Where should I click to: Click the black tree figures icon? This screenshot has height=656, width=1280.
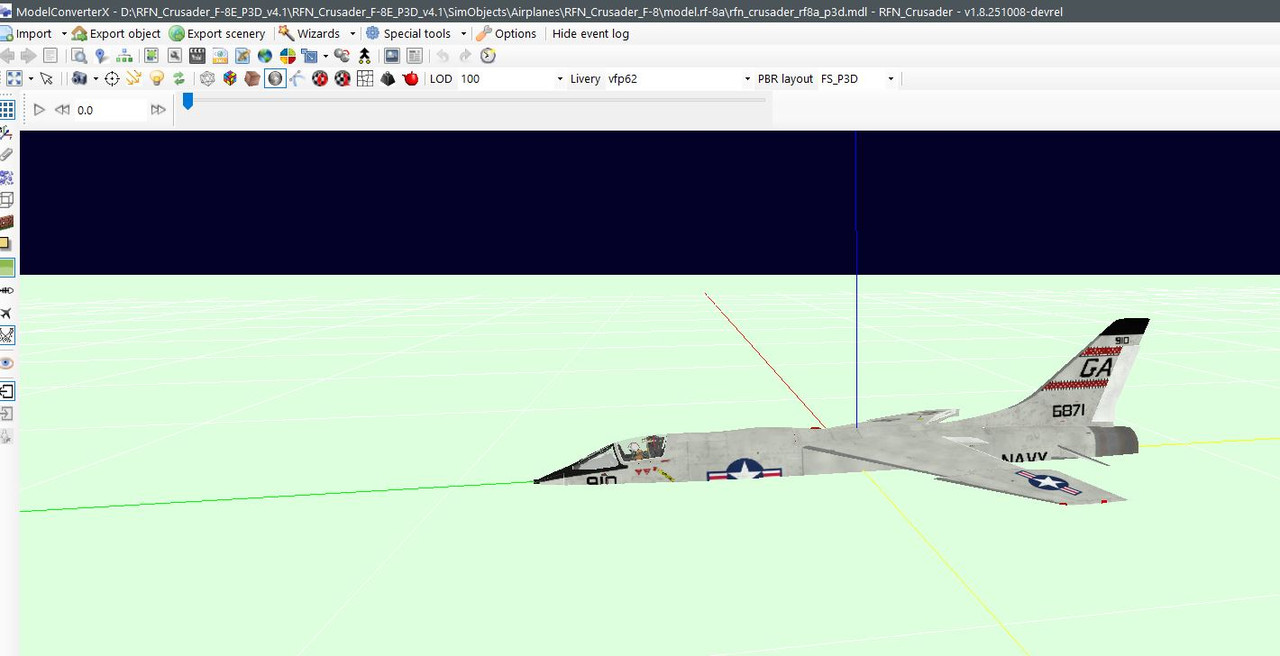pyautogui.click(x=365, y=56)
